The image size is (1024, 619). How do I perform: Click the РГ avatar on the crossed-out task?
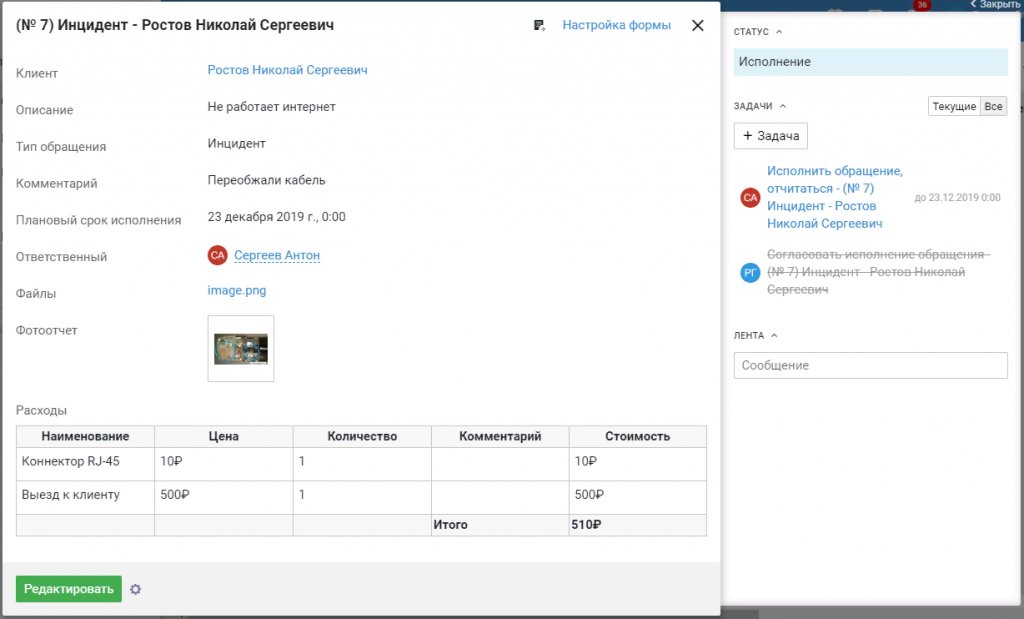749,271
